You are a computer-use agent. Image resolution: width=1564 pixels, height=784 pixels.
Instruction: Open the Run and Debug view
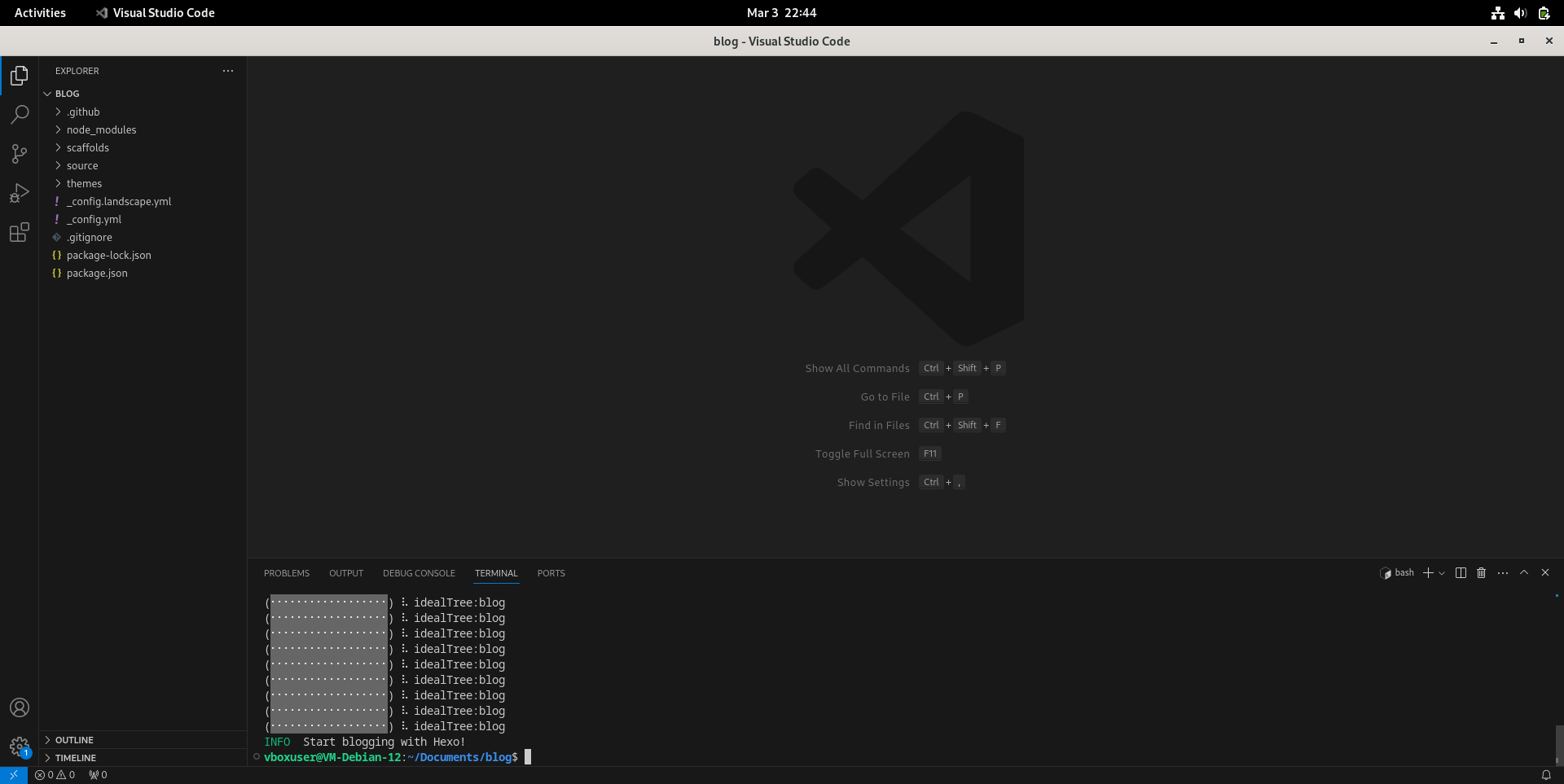click(x=20, y=193)
